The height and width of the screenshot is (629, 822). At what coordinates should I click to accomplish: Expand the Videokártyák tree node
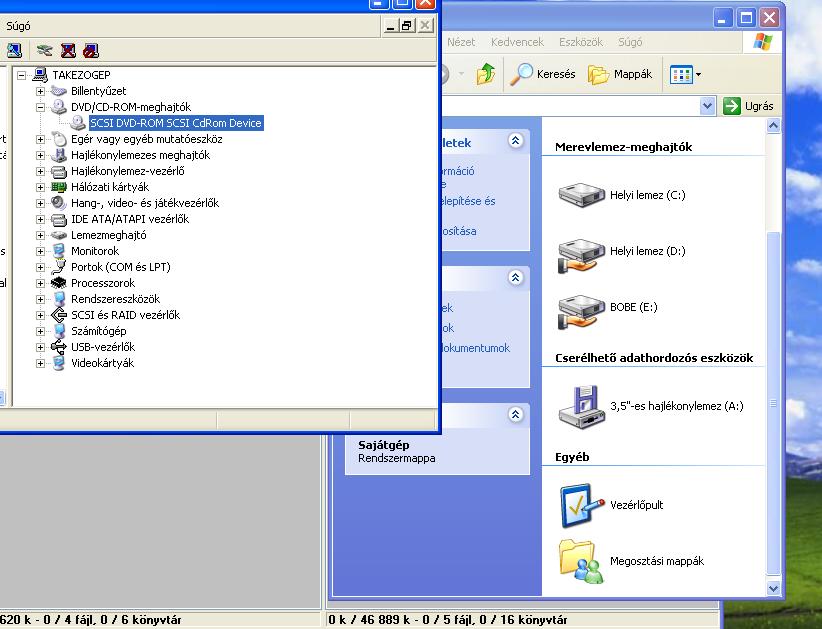[41, 363]
